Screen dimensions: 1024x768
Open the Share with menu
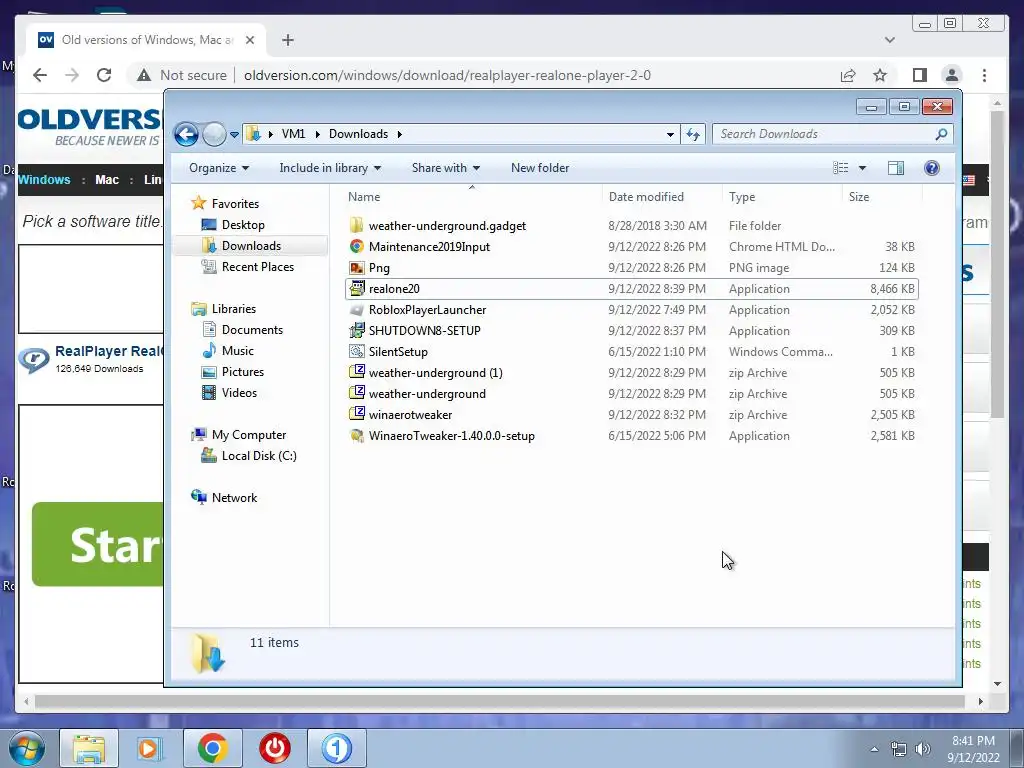(x=445, y=168)
